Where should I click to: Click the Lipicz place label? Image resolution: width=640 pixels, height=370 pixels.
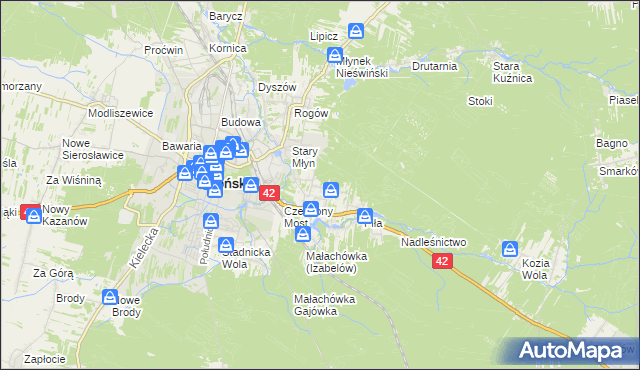[x=324, y=36]
